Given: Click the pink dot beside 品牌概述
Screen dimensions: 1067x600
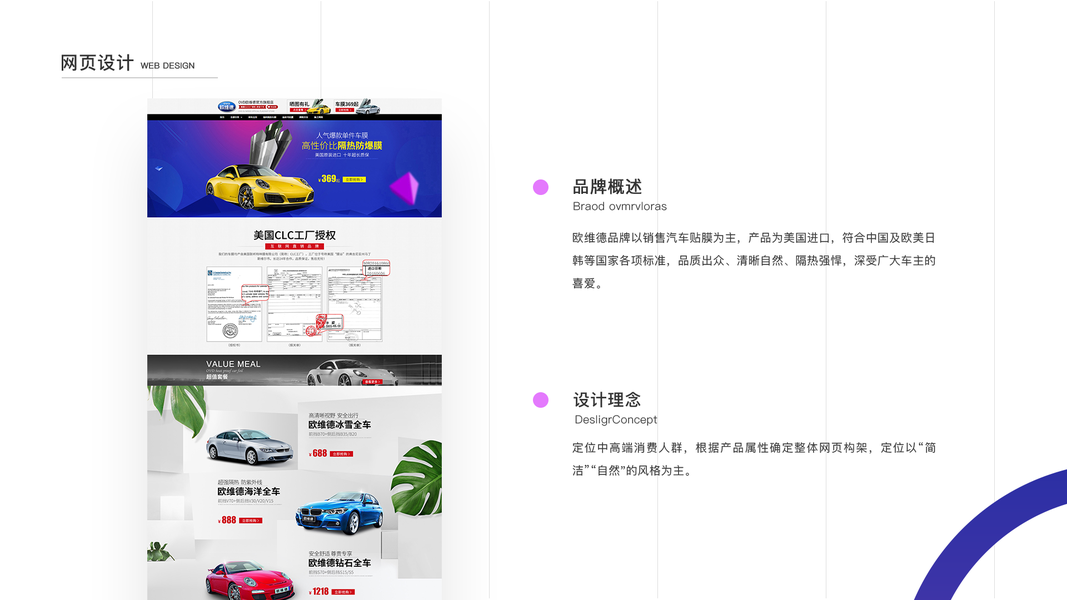Looking at the screenshot, I should (540, 187).
